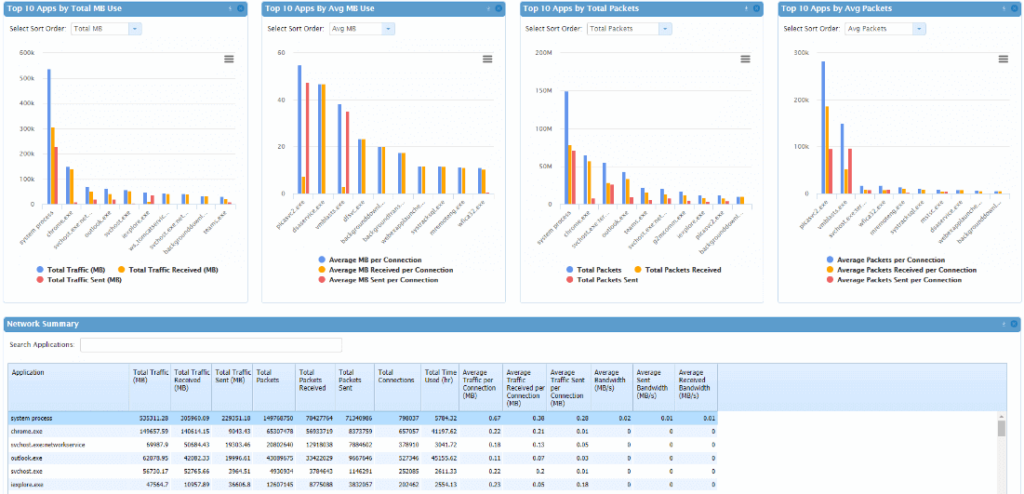1024x494 pixels.
Task: Sort table by the Application column header
Action: coord(69,387)
